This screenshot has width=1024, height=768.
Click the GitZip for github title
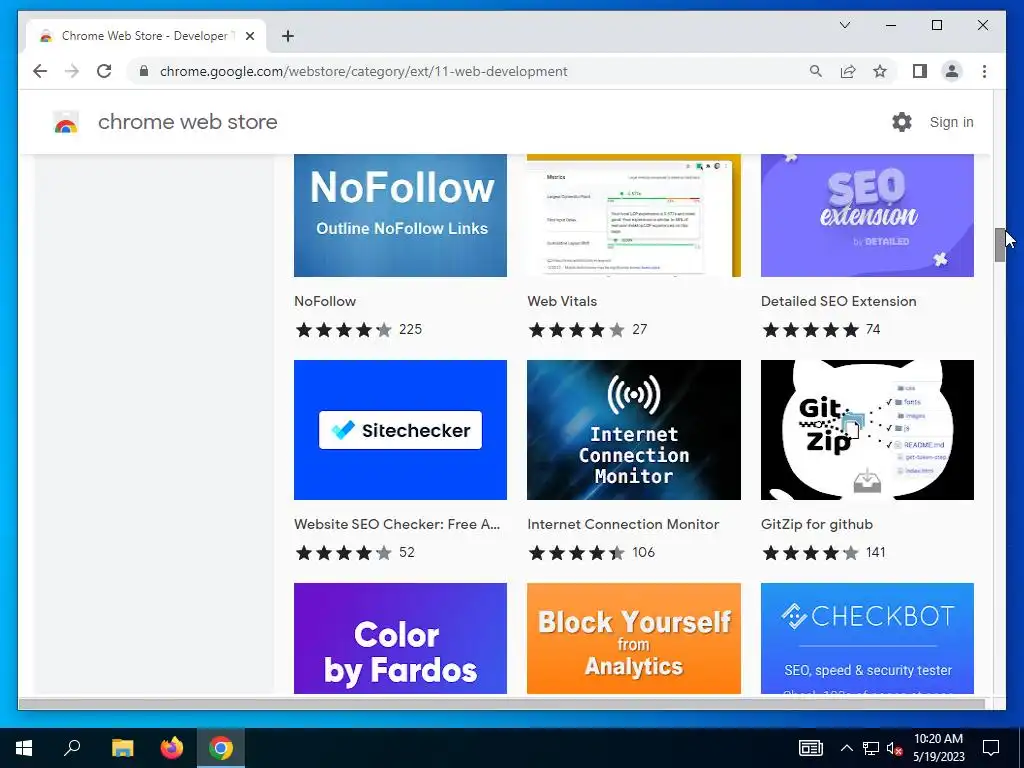tap(816, 524)
